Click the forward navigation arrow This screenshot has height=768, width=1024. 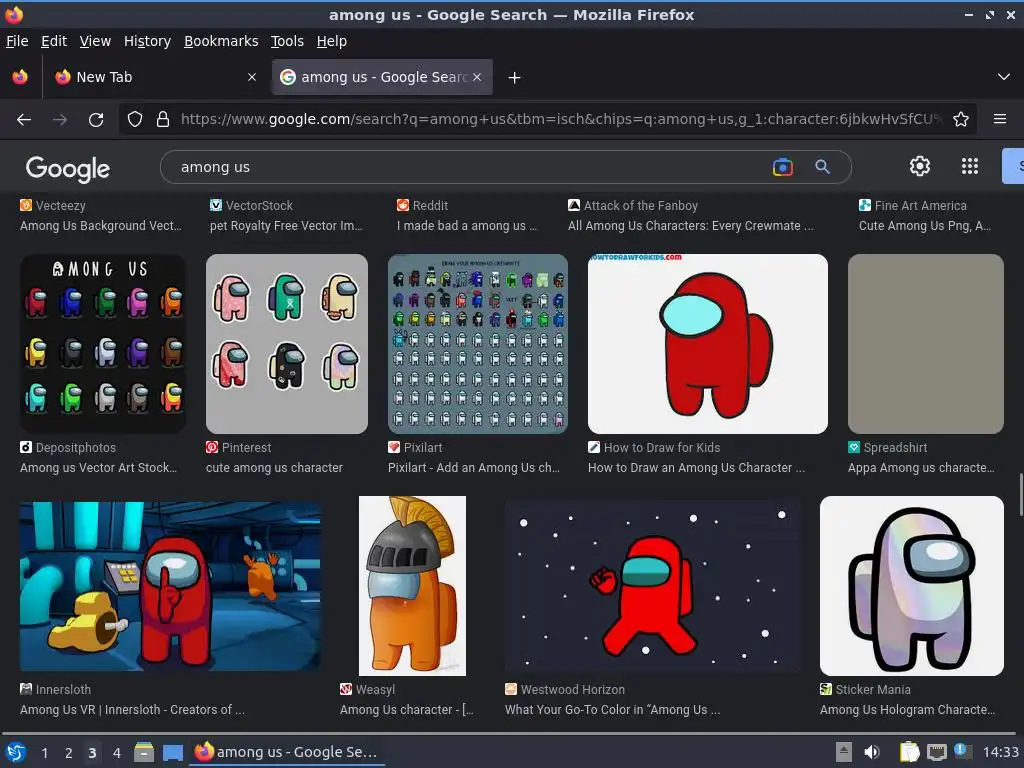[x=59, y=120]
